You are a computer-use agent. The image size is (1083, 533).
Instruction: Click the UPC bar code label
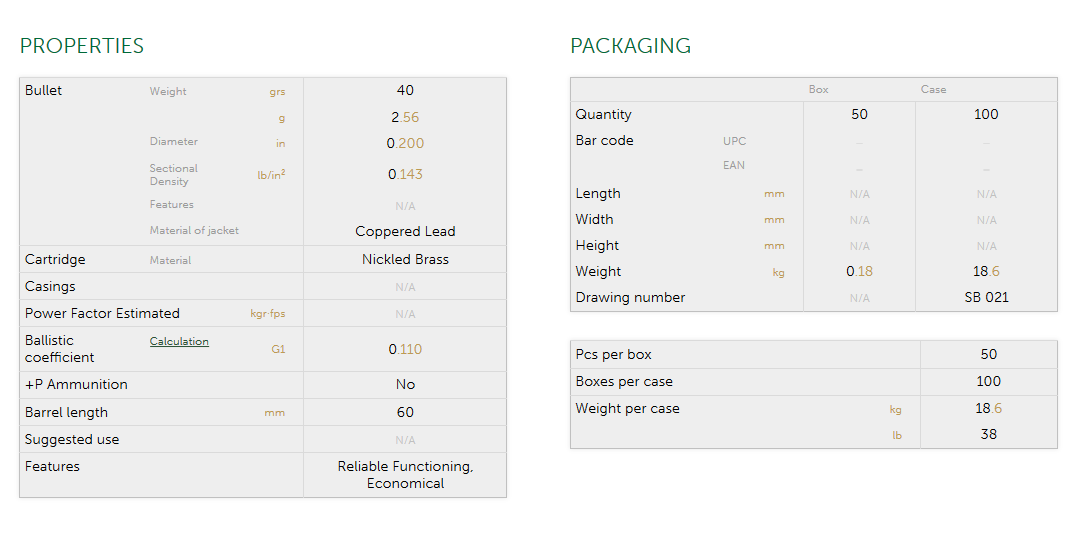click(x=734, y=141)
